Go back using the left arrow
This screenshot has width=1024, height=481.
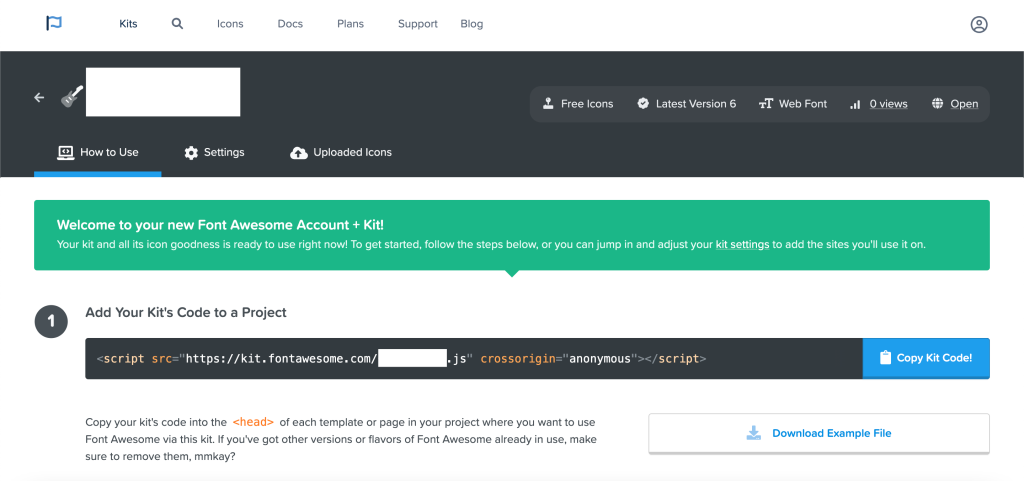[39, 97]
